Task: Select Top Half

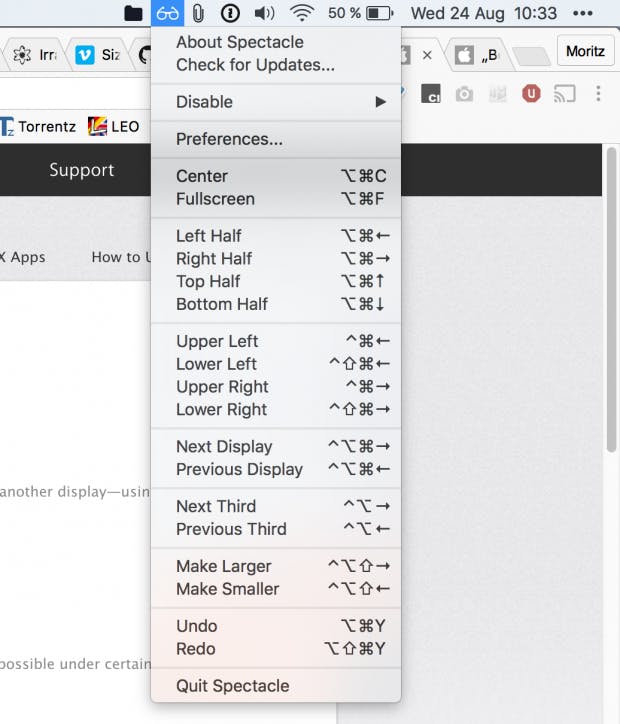Action: click(276, 281)
